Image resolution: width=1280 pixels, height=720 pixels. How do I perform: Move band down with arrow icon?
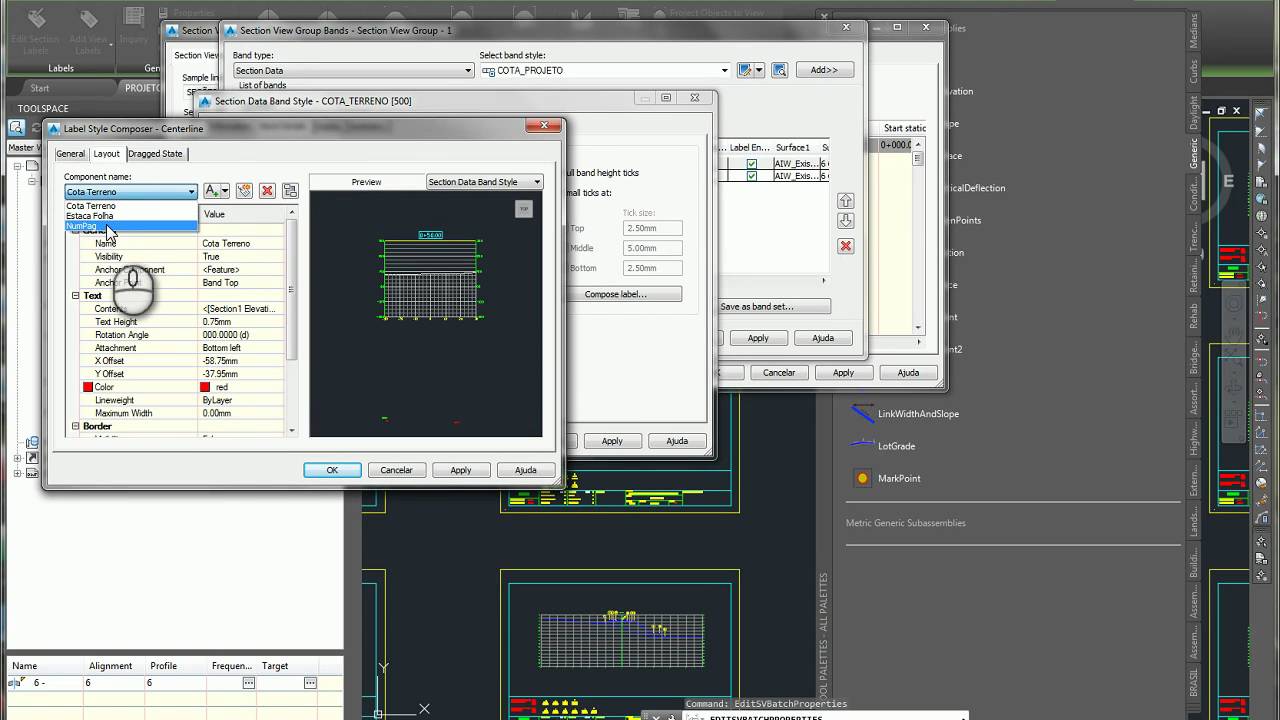coord(846,221)
